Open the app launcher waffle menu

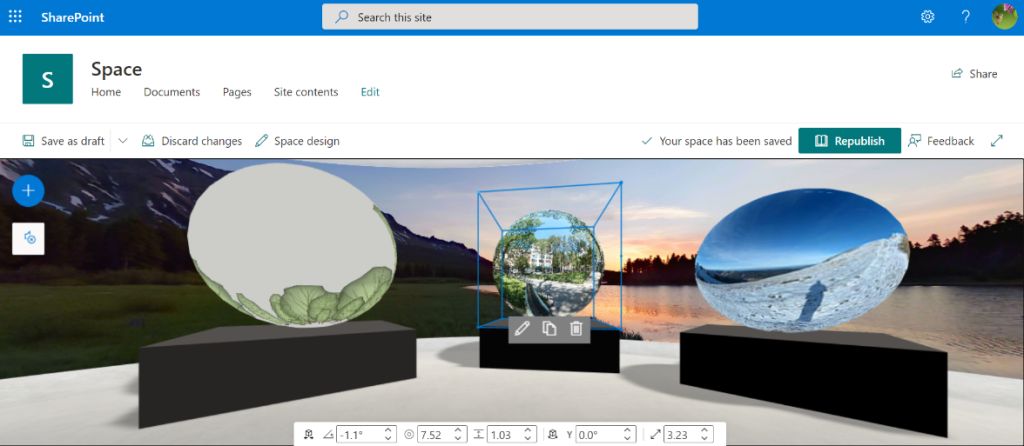pos(15,17)
